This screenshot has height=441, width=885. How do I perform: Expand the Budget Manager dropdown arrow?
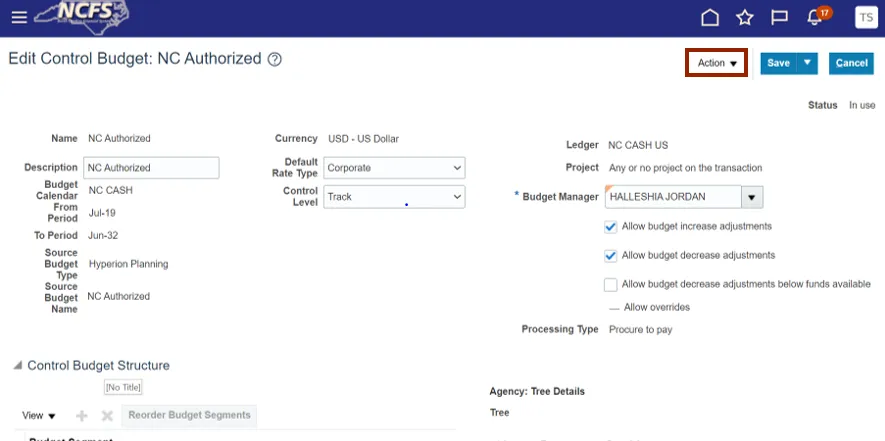(753, 197)
